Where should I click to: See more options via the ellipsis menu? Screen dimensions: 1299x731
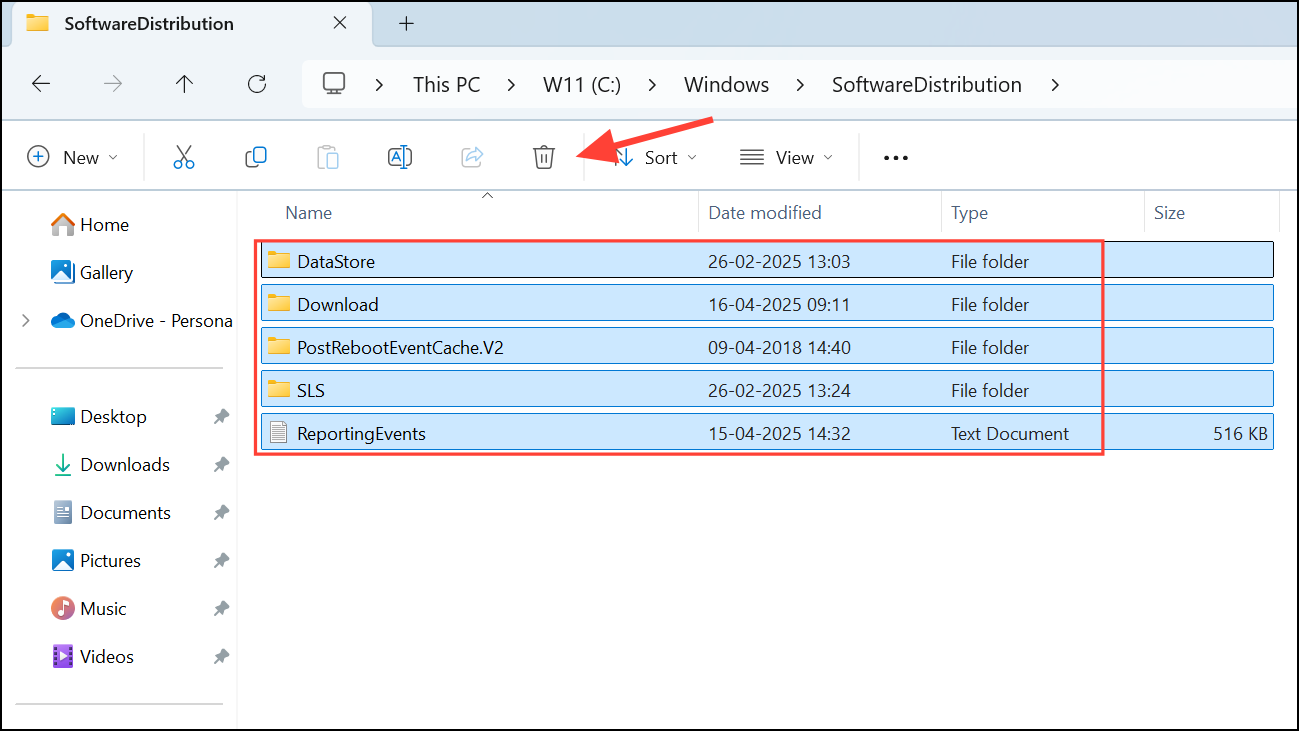(895, 157)
